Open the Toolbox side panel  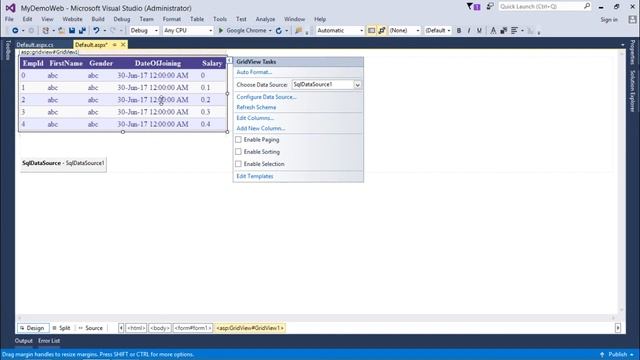tap(7, 50)
